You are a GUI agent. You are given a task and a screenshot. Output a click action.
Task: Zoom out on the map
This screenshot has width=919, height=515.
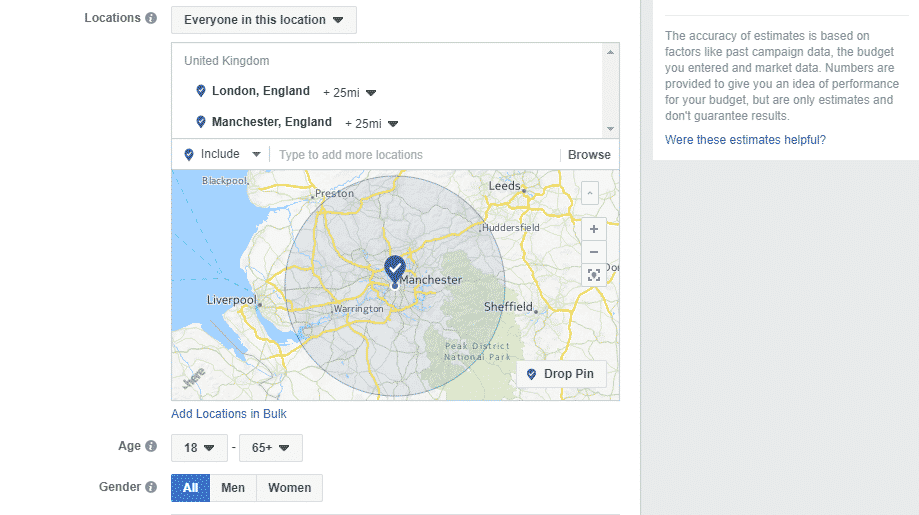pyautogui.click(x=593, y=252)
